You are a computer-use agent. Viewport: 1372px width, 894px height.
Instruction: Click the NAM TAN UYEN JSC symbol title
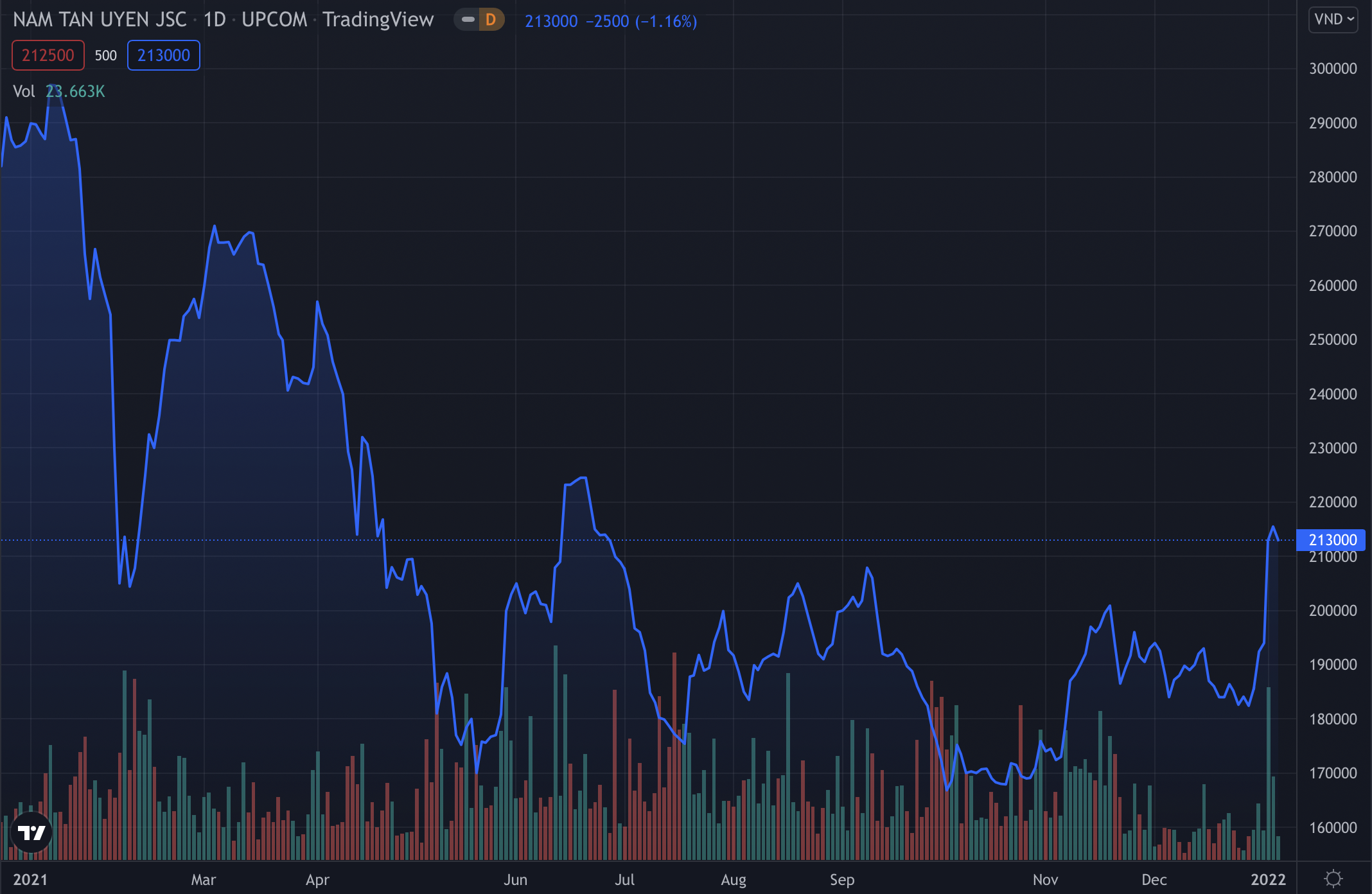tap(100, 20)
